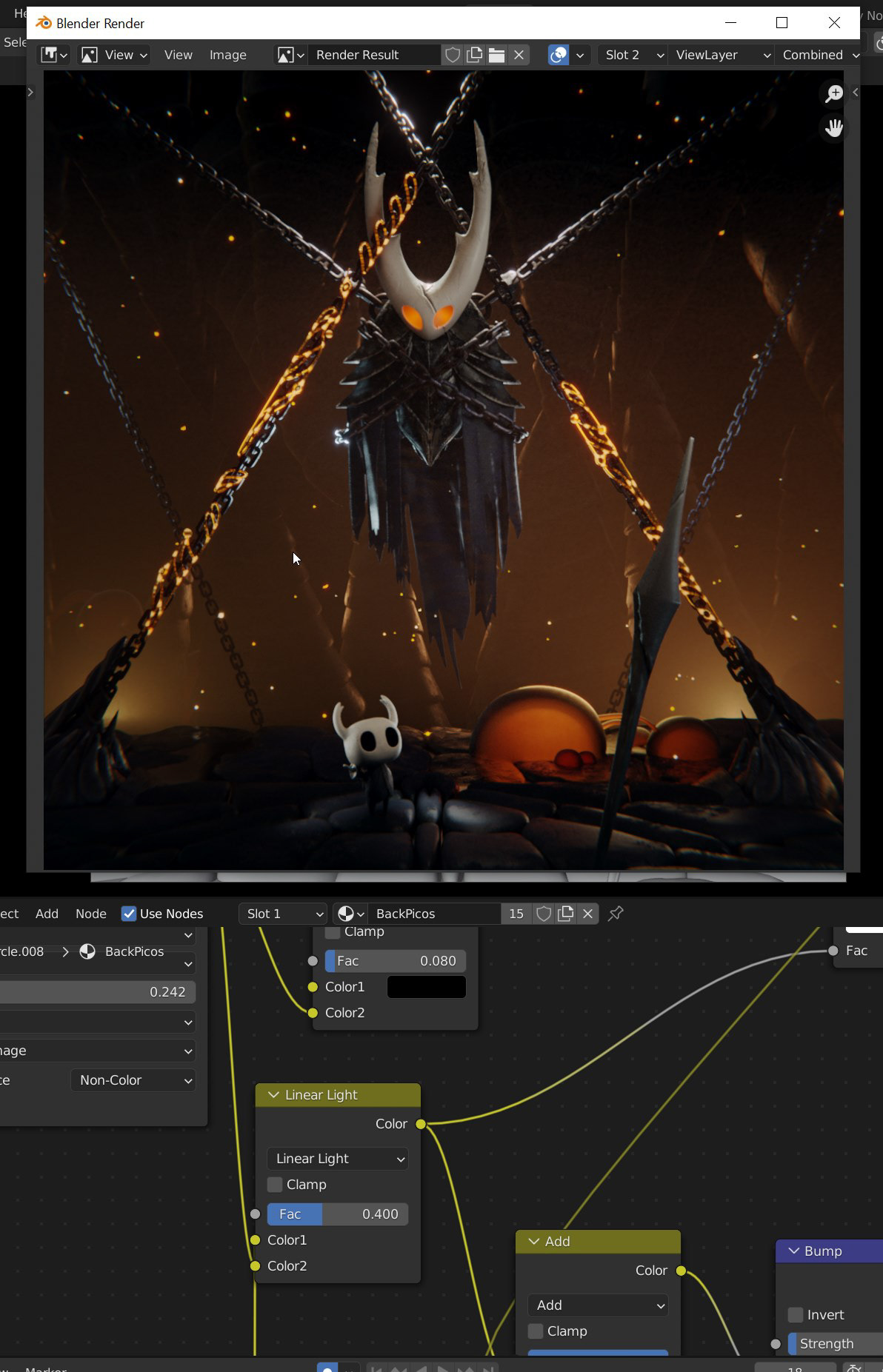Click the Fac 0.080 input socket

point(313,961)
